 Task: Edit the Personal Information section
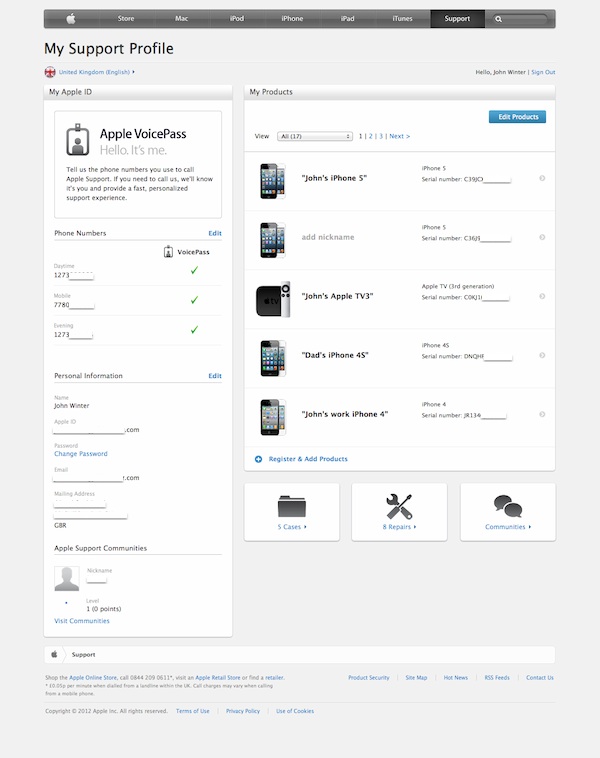[x=215, y=376]
